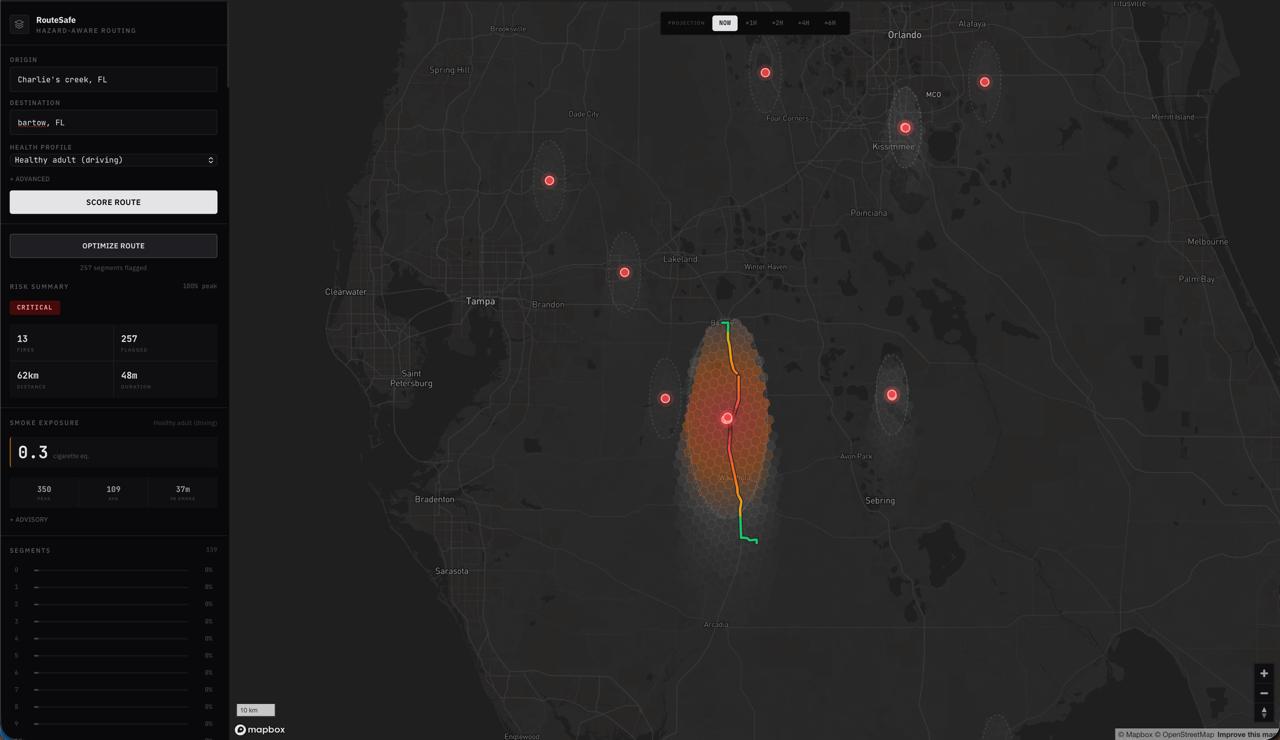Image resolution: width=1280 pixels, height=740 pixels.
Task: Click the 13 fires stat
Action: (x=61, y=343)
